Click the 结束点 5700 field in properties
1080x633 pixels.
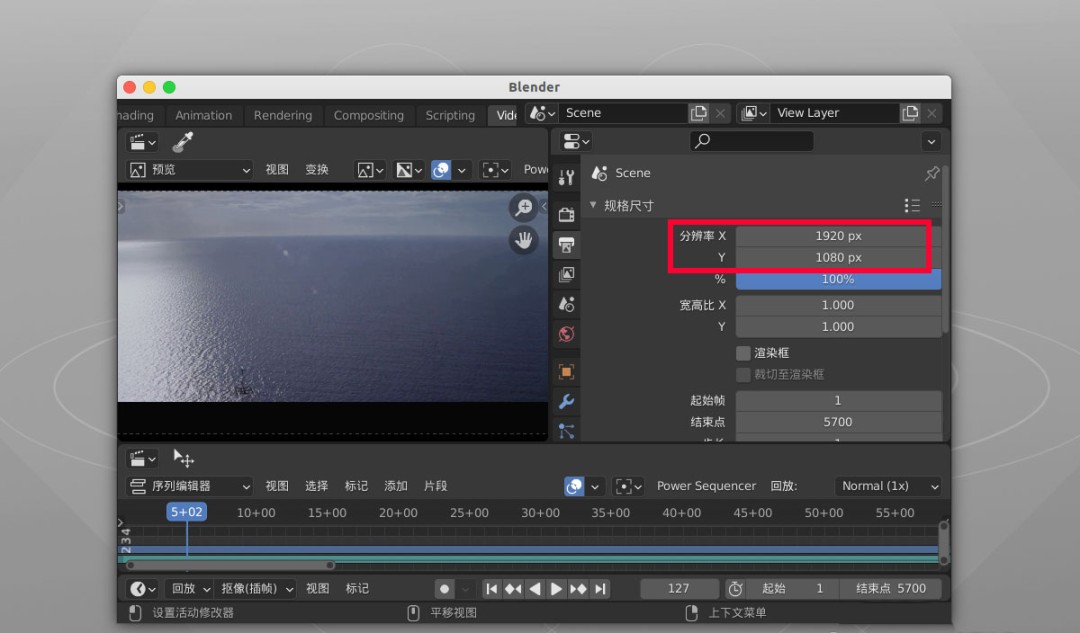[838, 422]
